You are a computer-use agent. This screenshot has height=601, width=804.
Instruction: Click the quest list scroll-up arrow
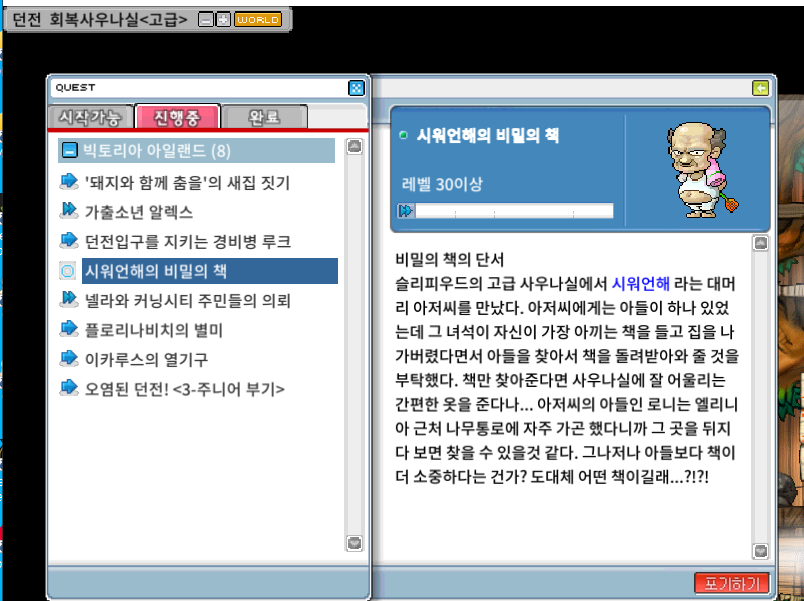point(354,147)
